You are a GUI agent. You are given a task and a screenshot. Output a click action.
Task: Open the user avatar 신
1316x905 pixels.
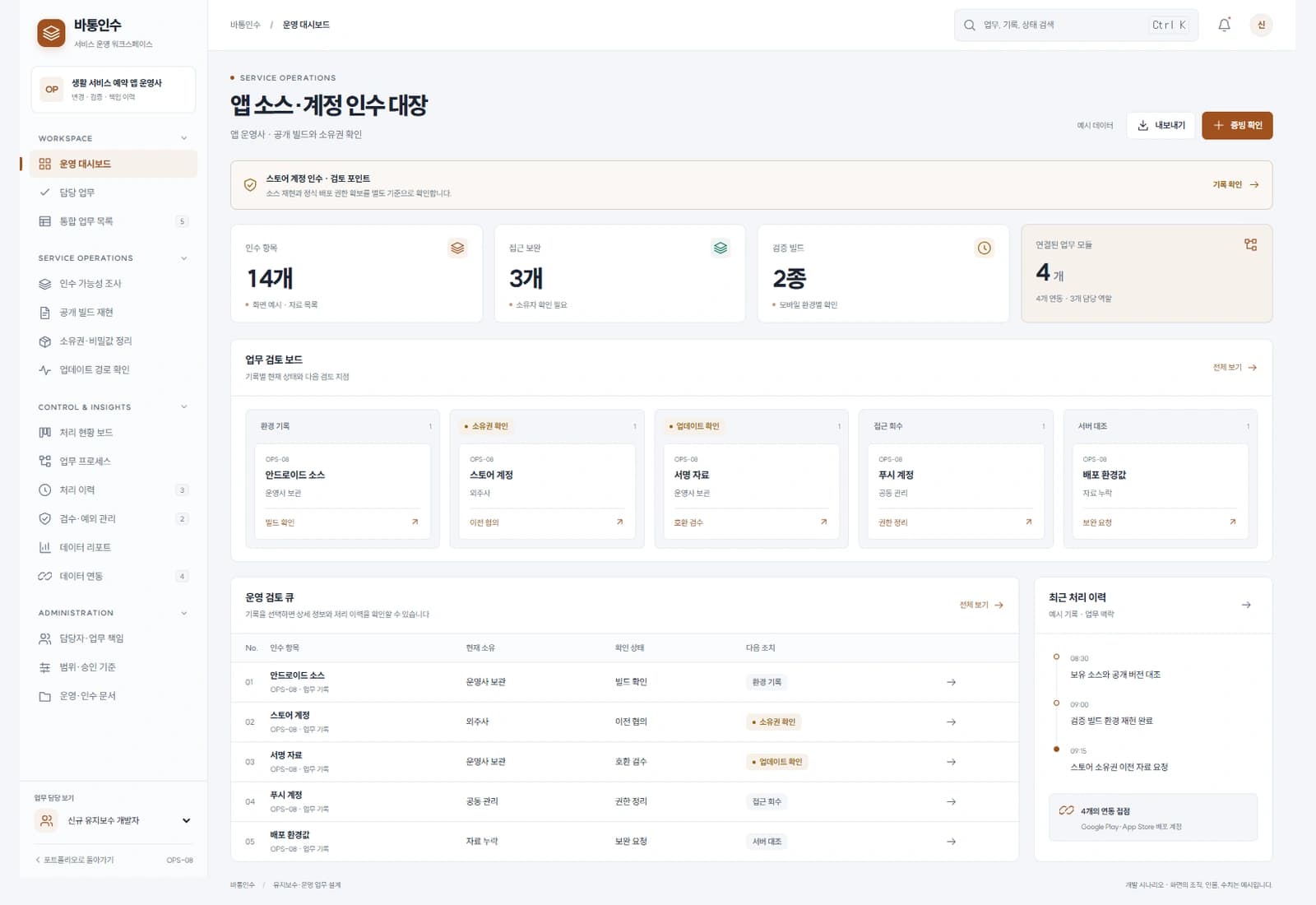pyautogui.click(x=1261, y=25)
